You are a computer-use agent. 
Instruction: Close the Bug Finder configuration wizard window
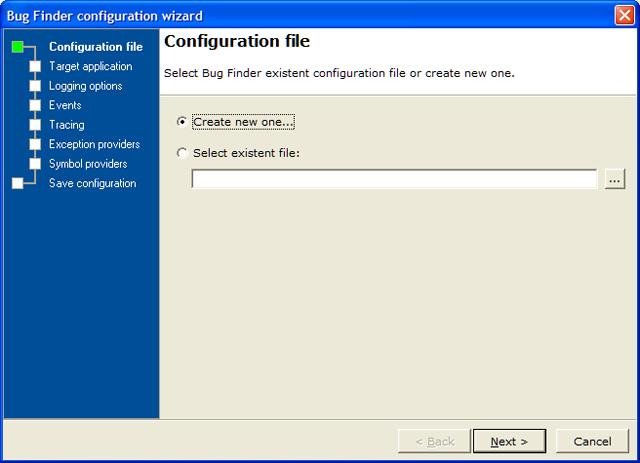(623, 15)
